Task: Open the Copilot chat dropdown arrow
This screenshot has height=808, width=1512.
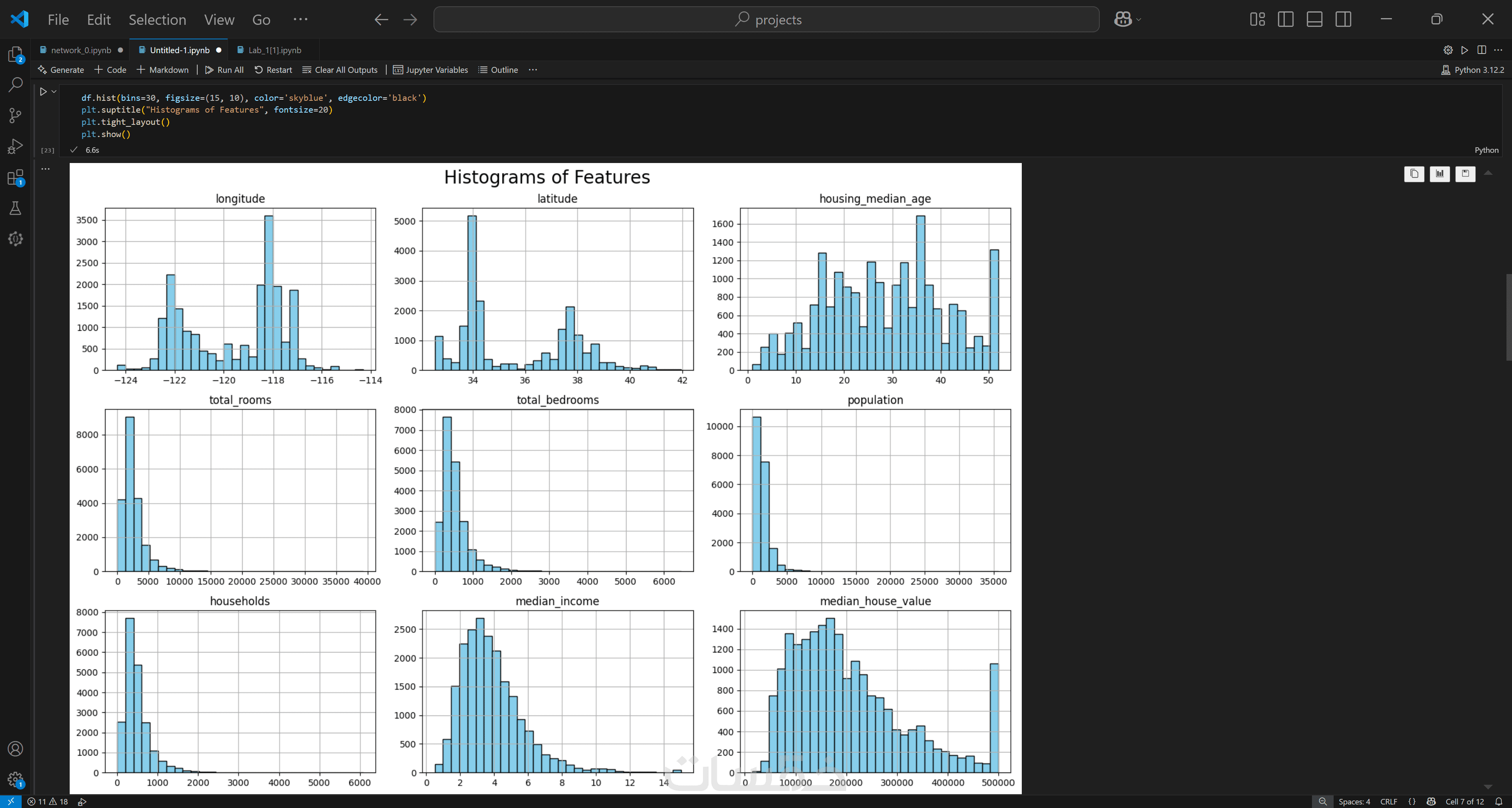Action: click(x=1139, y=19)
